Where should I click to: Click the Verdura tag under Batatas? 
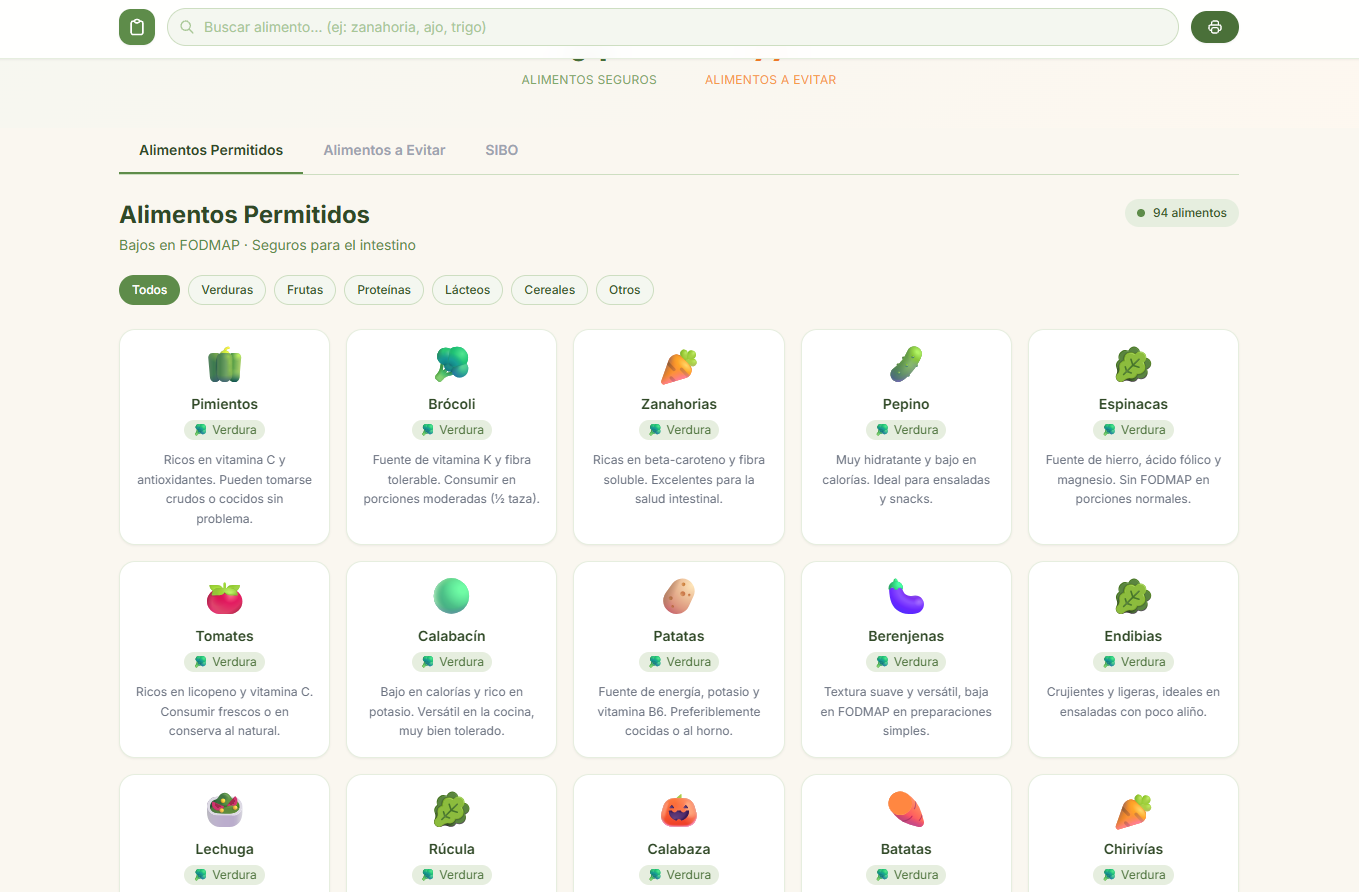(906, 875)
